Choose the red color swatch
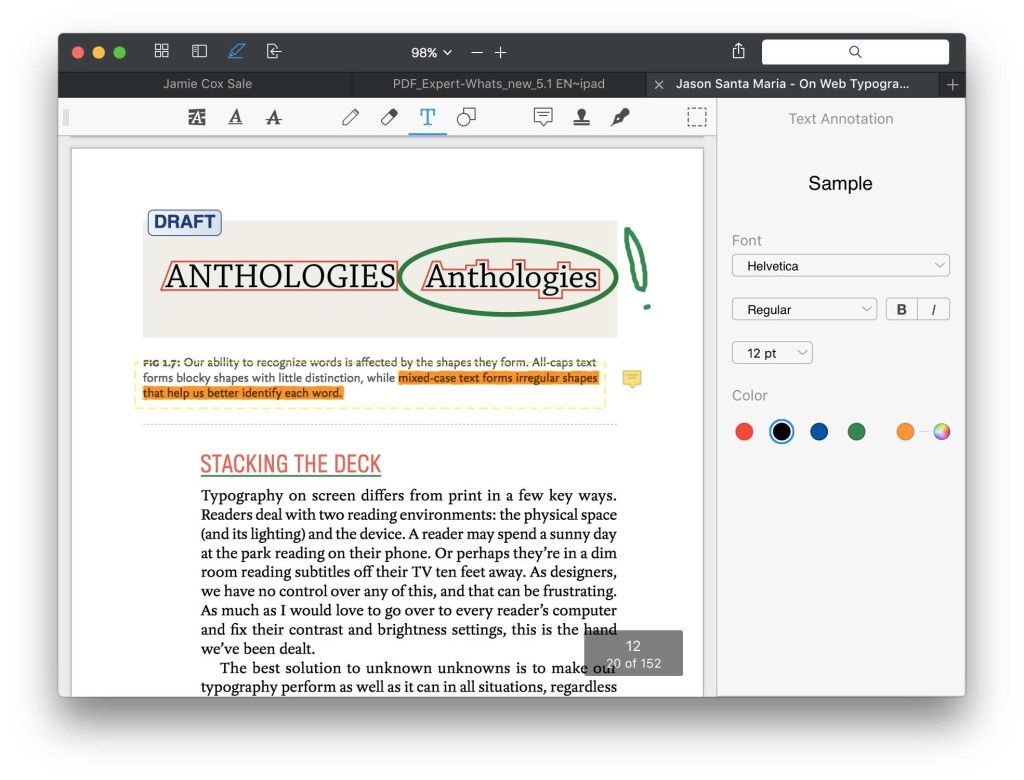 [x=744, y=432]
